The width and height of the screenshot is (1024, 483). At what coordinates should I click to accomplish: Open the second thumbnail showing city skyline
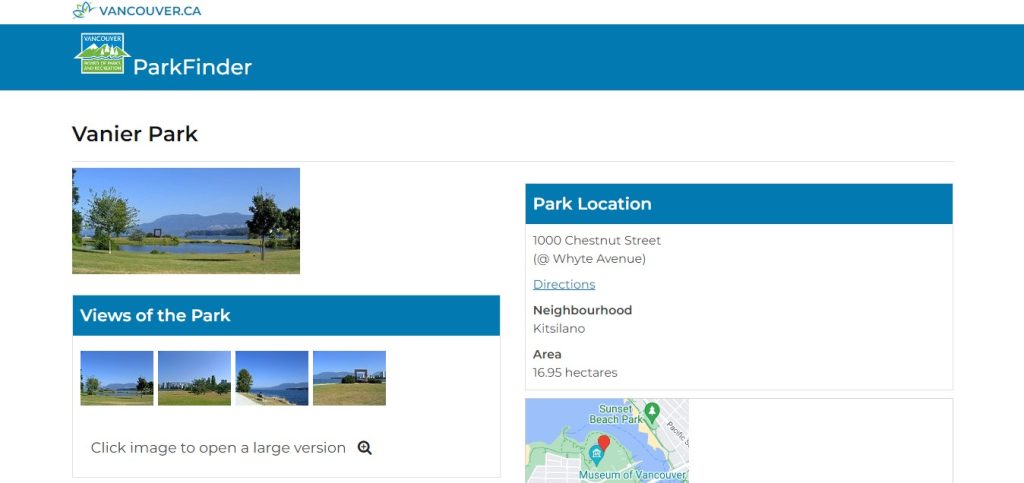(x=194, y=378)
